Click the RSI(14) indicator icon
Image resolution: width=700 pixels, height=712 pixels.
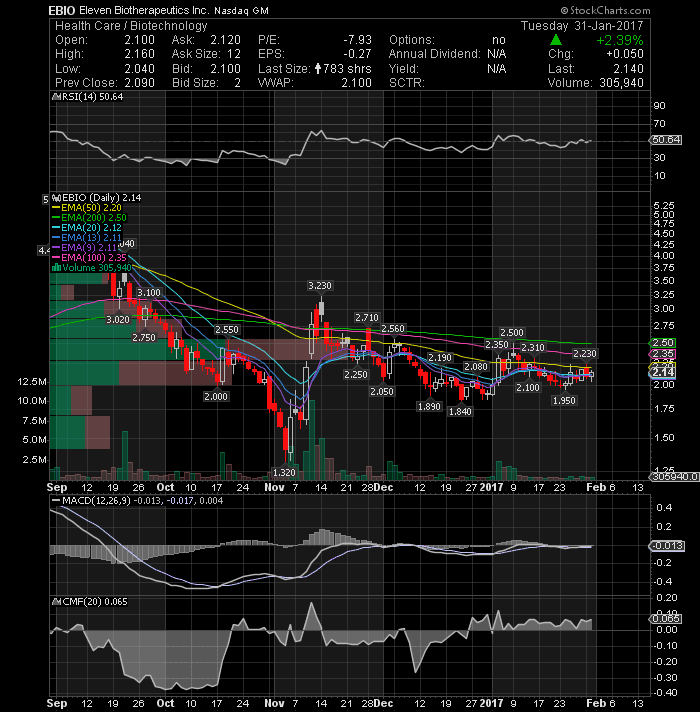56,97
